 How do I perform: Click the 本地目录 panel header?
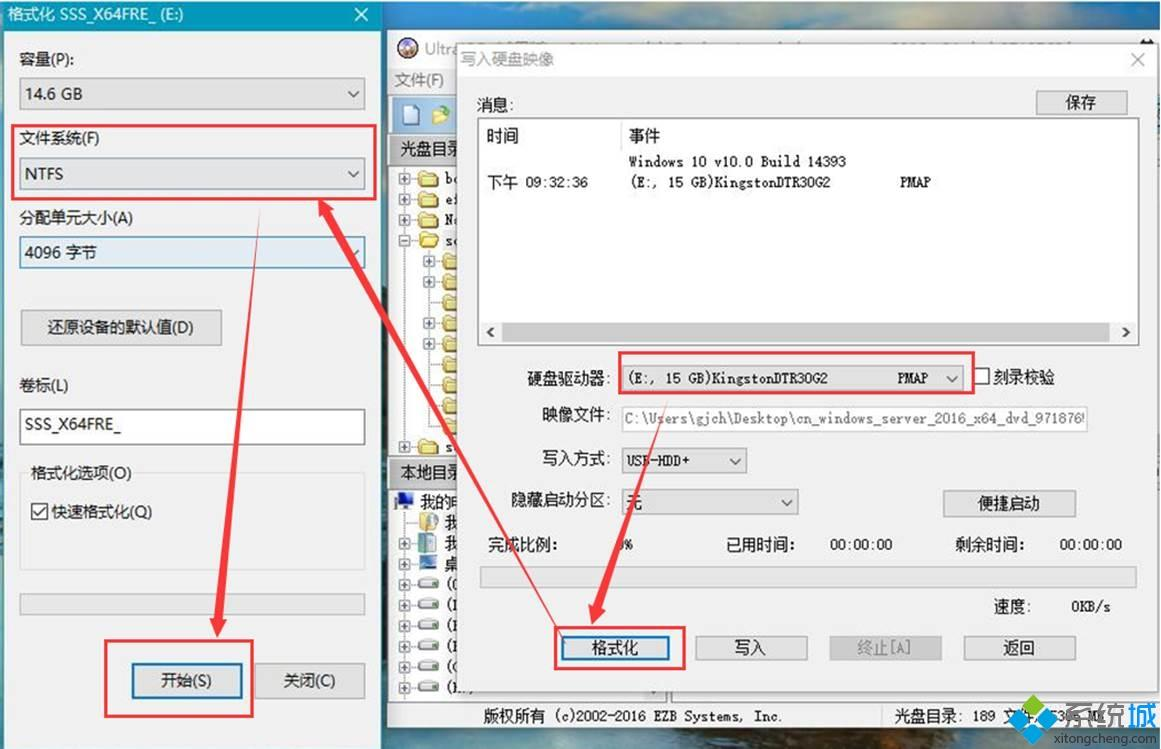click(x=424, y=472)
